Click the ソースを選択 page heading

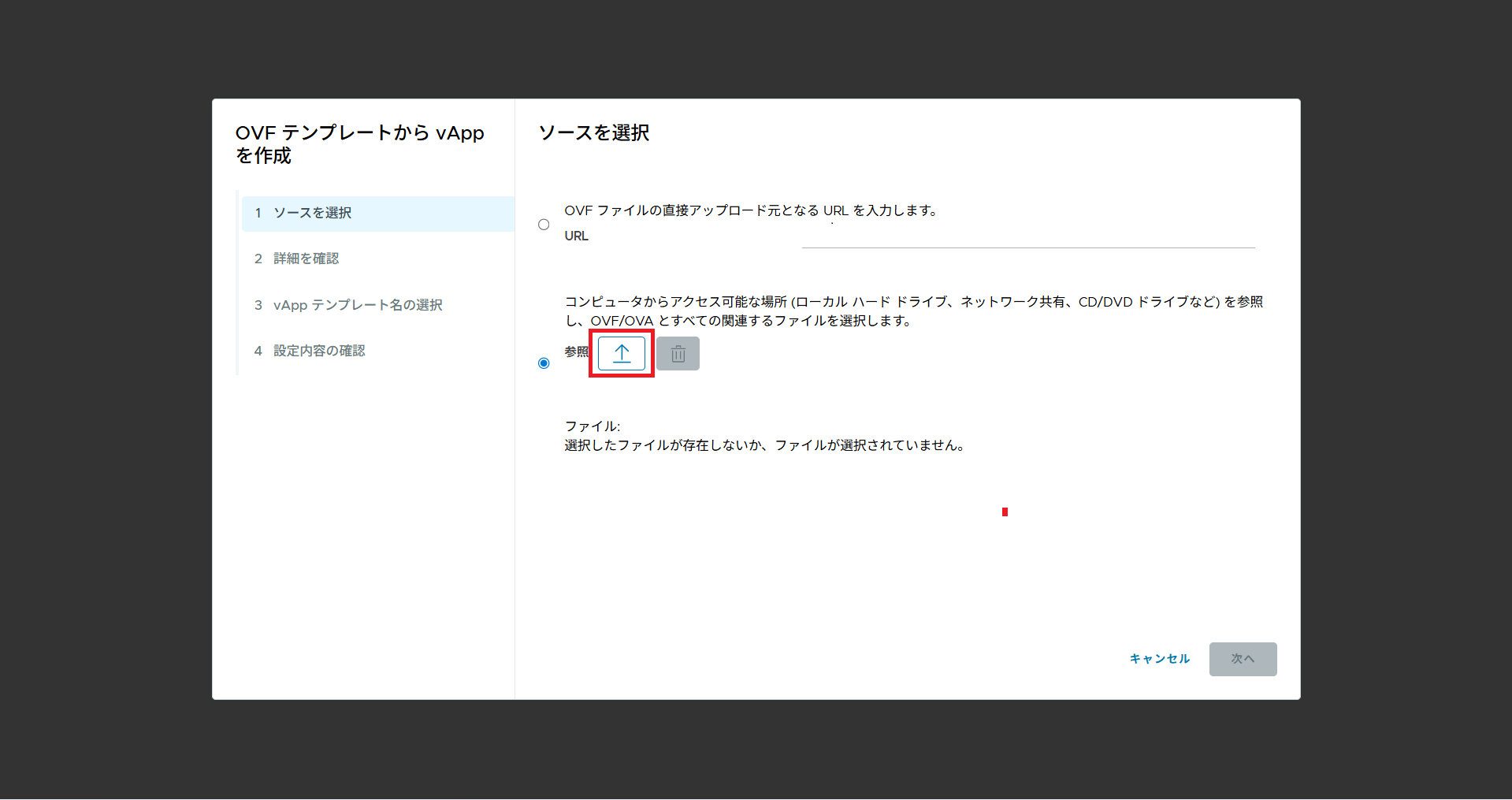pos(593,133)
